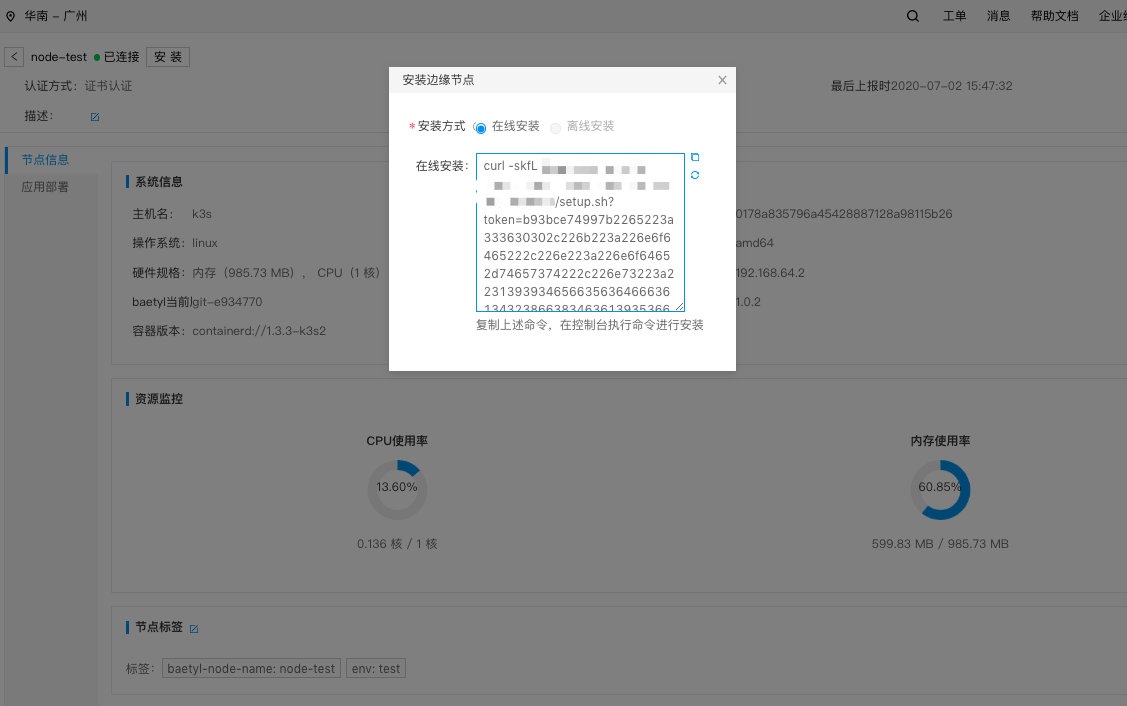Click the git-e934770 baetyl version text
1127x706 pixels.
pos(227,302)
